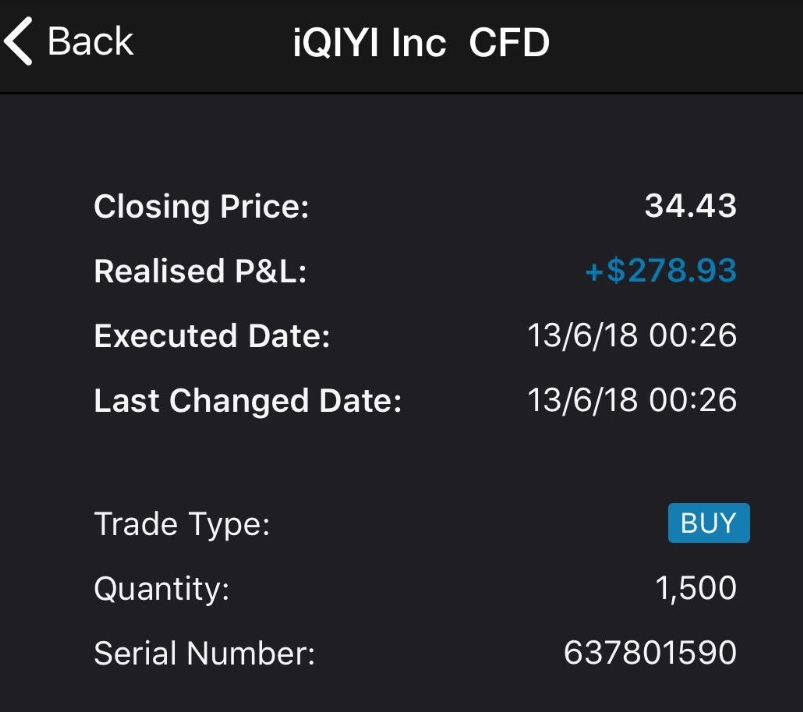Select the Serial Number label
The image size is (803, 712).
(x=204, y=654)
